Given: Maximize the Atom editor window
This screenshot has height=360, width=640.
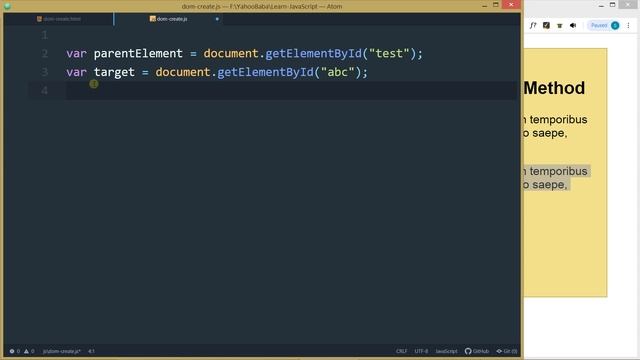Looking at the screenshot, I should tap(496, 5).
